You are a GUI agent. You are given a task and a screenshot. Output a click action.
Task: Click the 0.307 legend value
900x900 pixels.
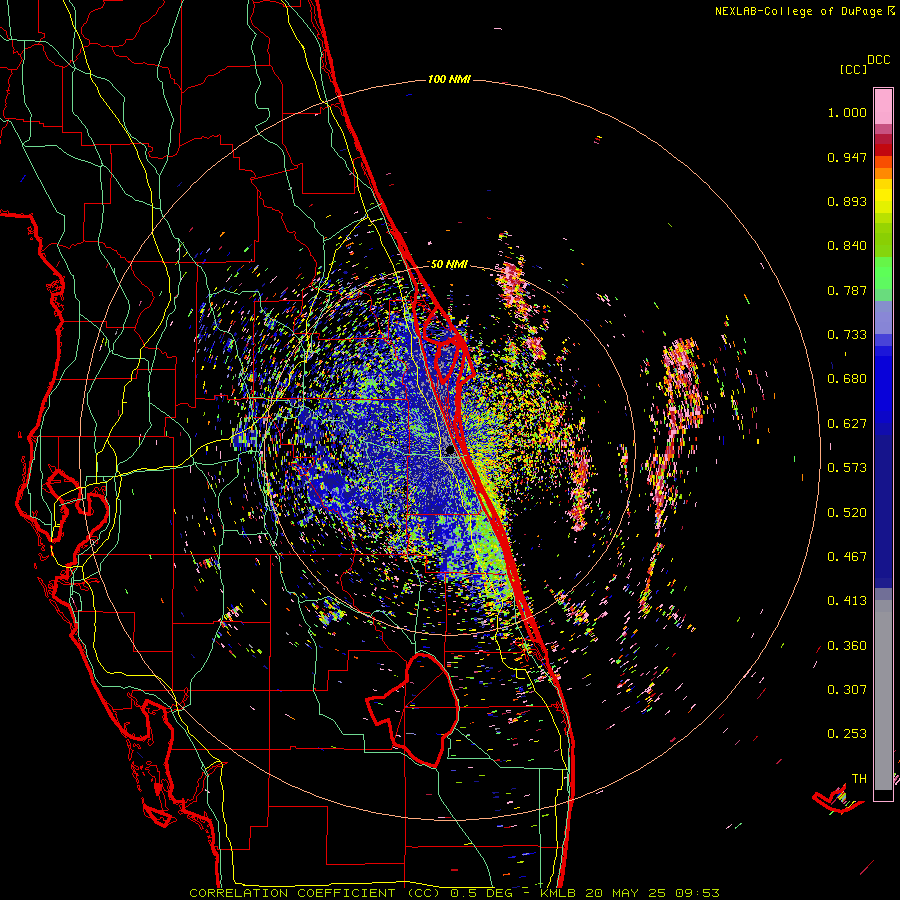coord(847,690)
